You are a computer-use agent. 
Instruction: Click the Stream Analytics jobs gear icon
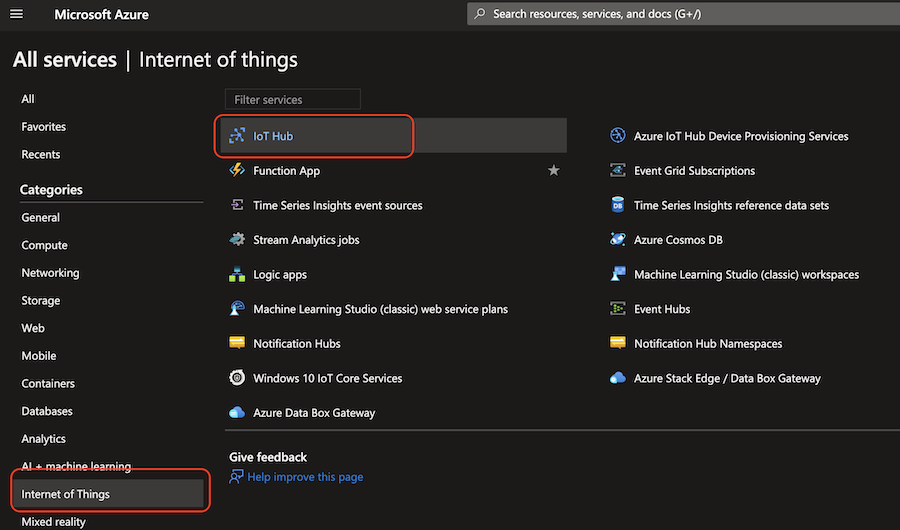click(x=237, y=239)
